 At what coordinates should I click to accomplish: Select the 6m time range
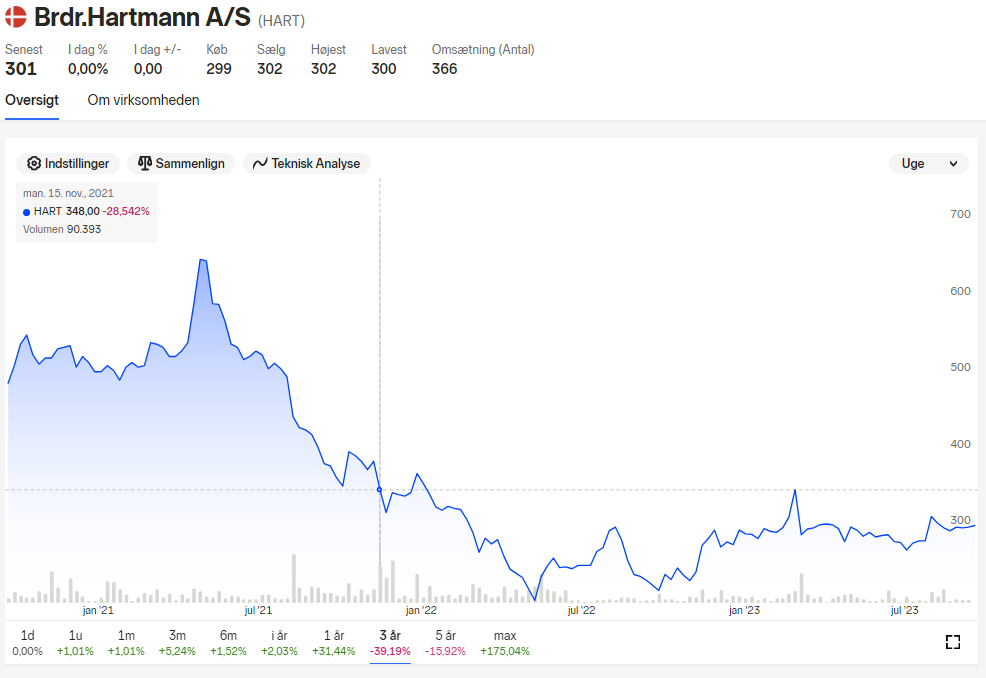pos(228,643)
